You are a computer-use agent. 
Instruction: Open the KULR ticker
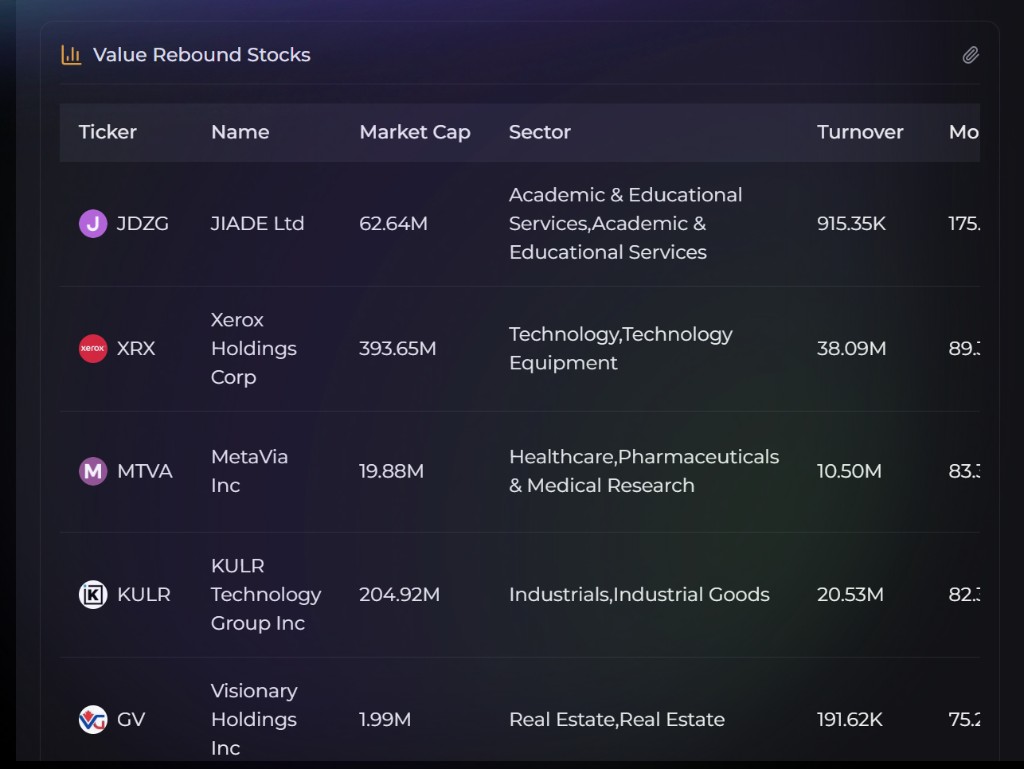point(144,595)
